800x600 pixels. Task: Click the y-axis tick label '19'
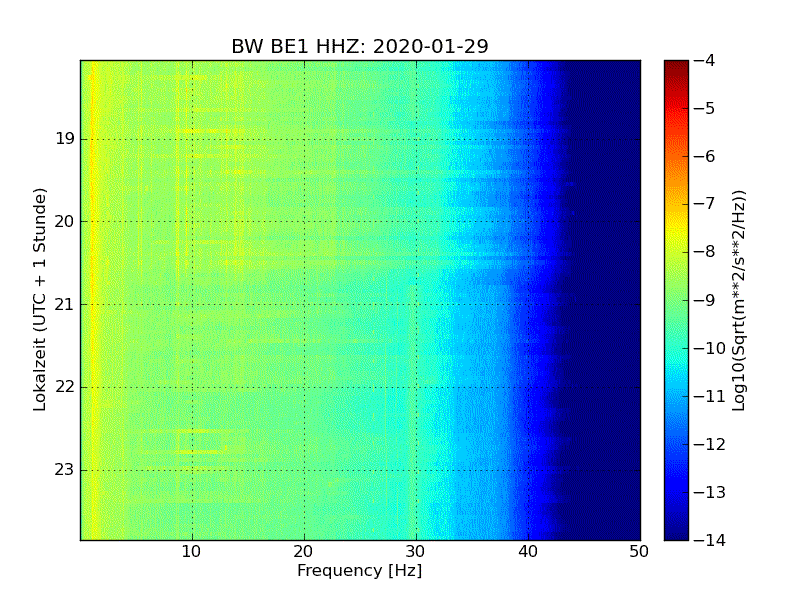65,139
